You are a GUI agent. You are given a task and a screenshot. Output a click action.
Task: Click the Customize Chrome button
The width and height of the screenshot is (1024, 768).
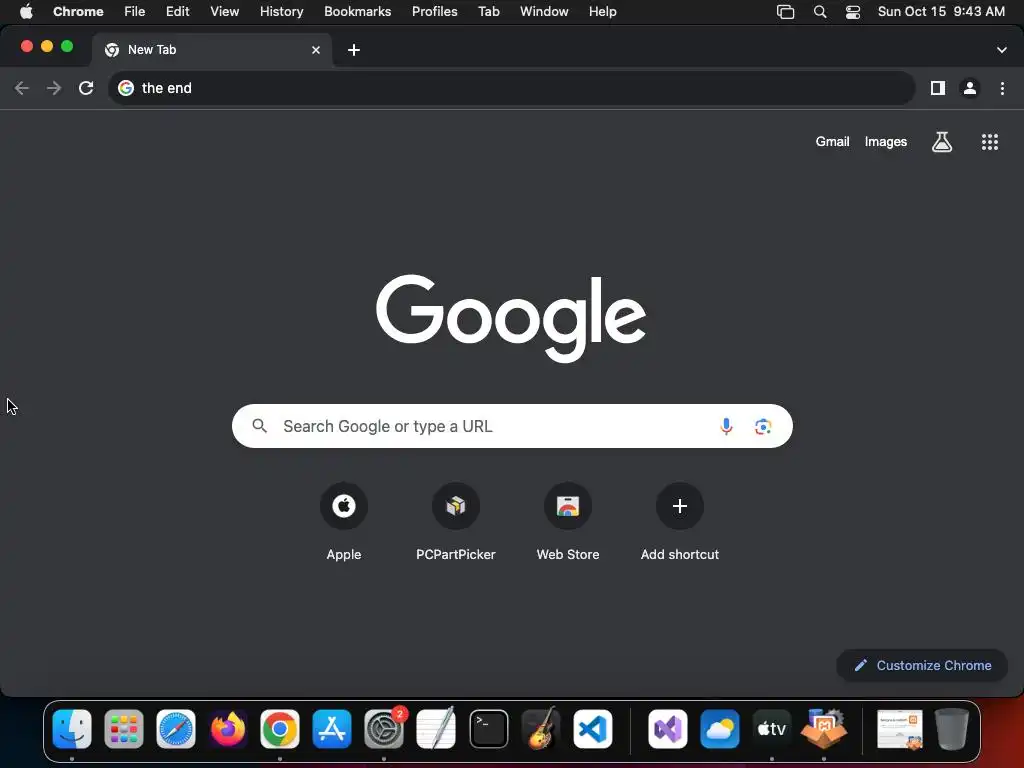coord(922,665)
